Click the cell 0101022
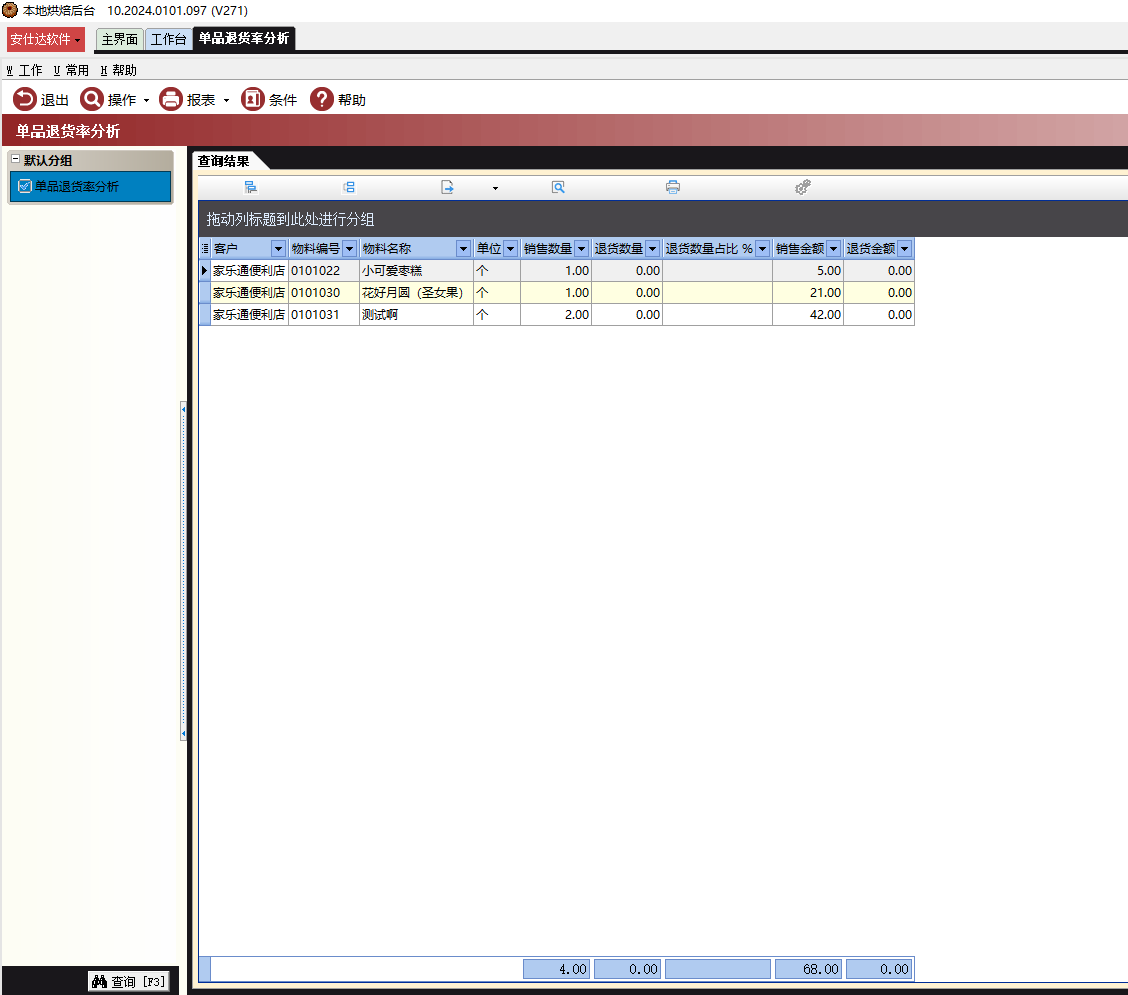The width and height of the screenshot is (1128, 995). click(324, 271)
